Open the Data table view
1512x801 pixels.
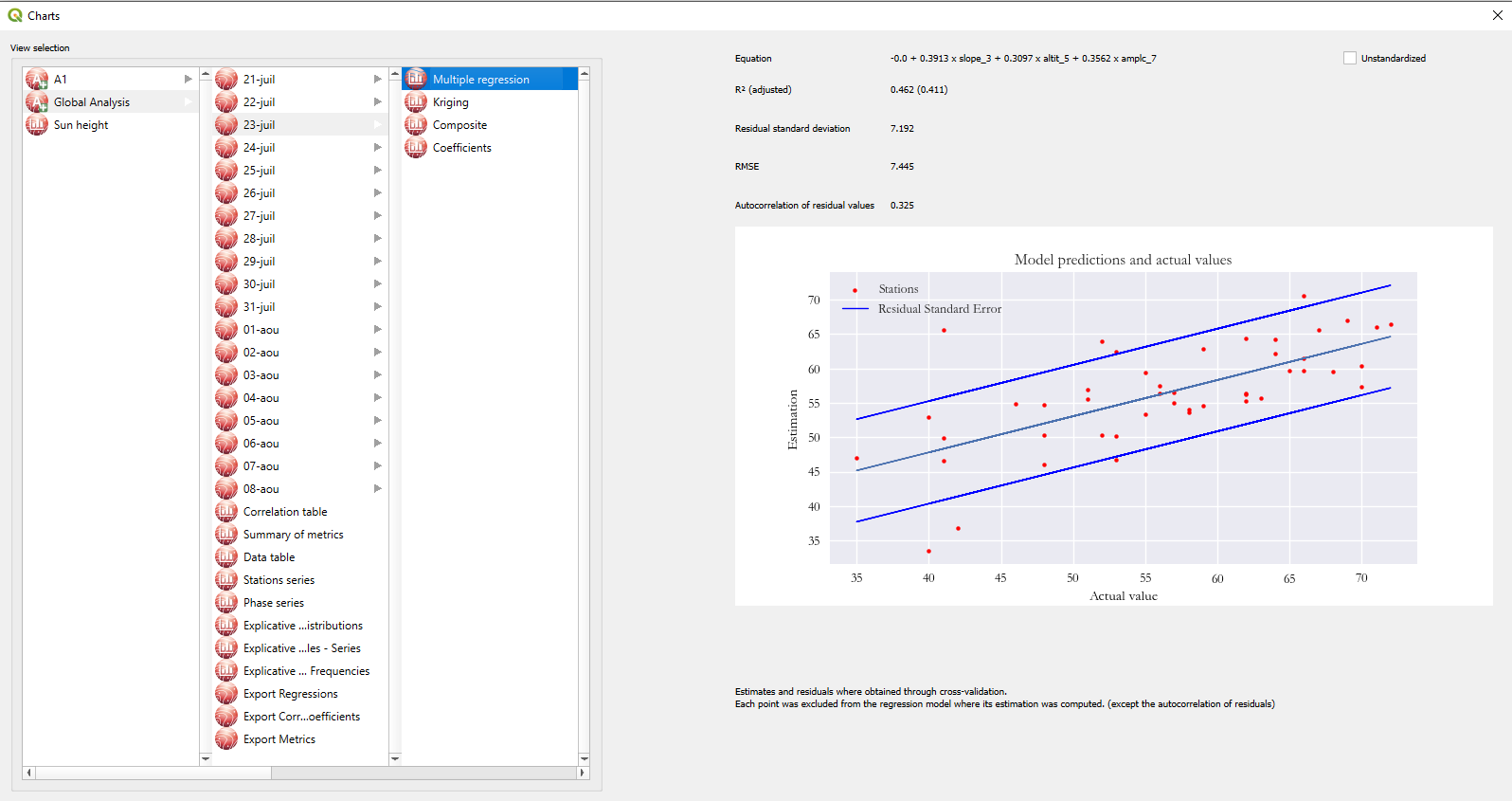pyautogui.click(x=269, y=557)
